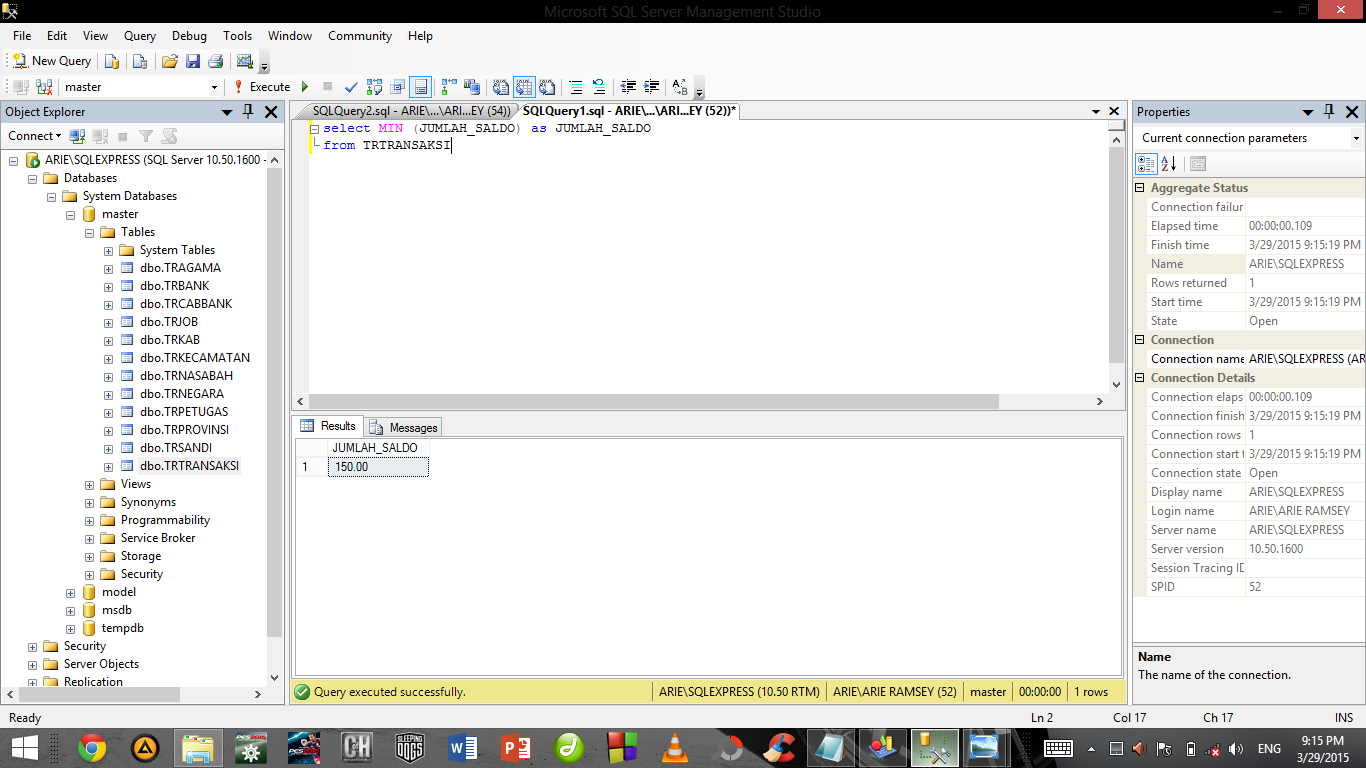Click the New Query toolbar button
Image resolution: width=1366 pixels, height=768 pixels.
[x=52, y=61]
